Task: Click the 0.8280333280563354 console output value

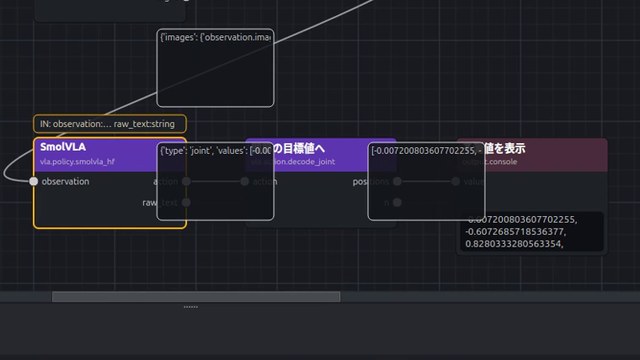Action: point(514,244)
